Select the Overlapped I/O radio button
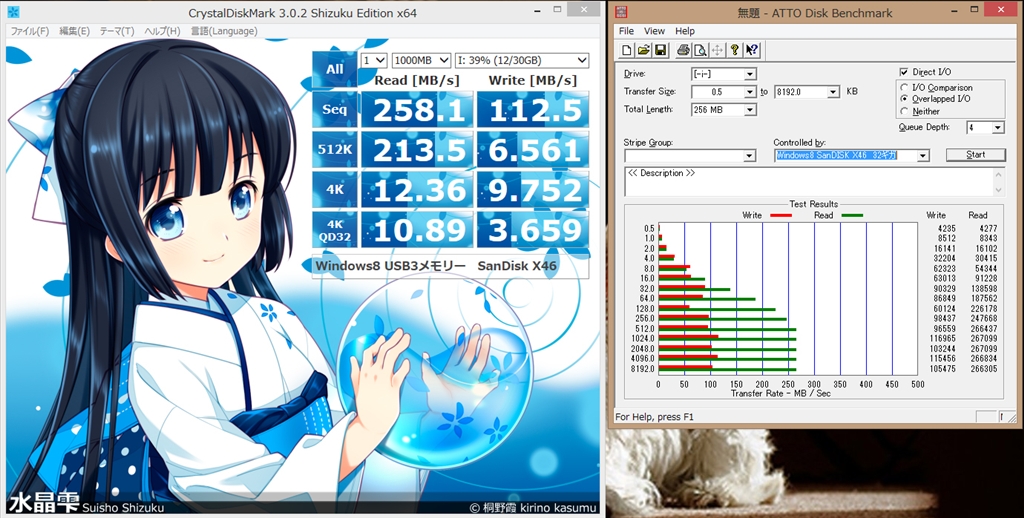Image resolution: width=1024 pixels, height=518 pixels. click(904, 99)
